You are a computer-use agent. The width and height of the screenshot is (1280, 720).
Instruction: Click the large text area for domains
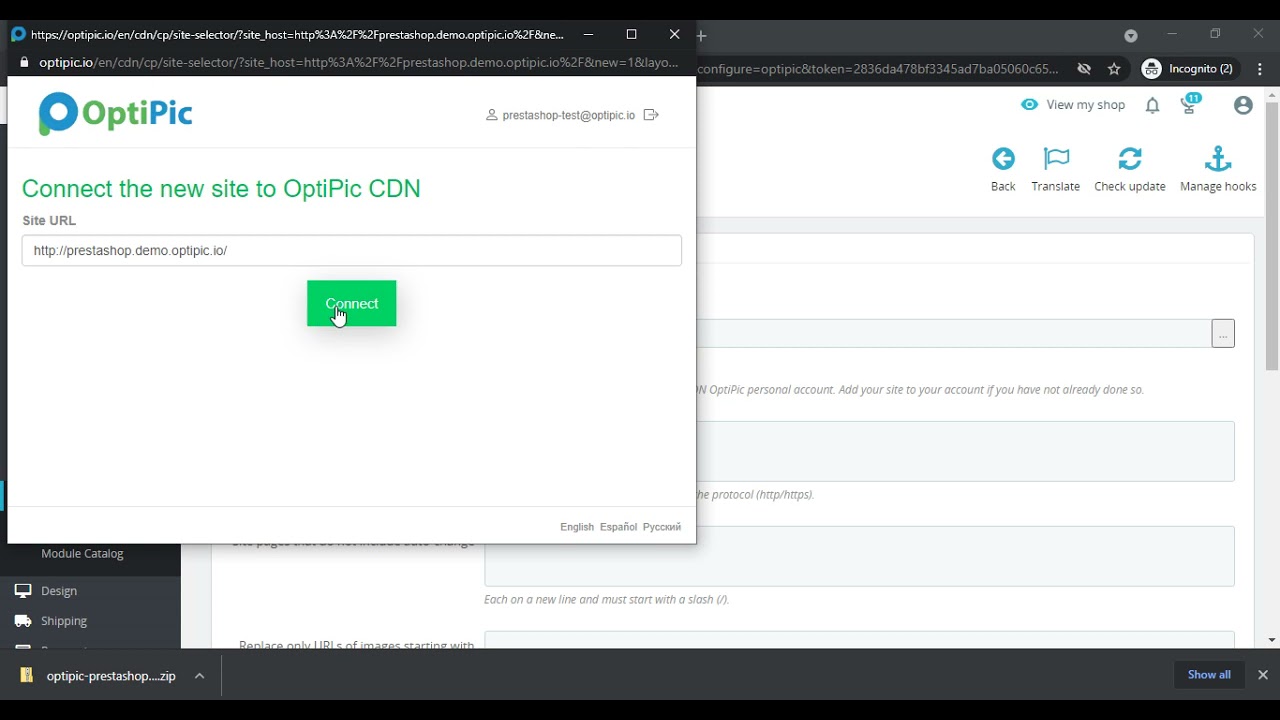(965, 451)
